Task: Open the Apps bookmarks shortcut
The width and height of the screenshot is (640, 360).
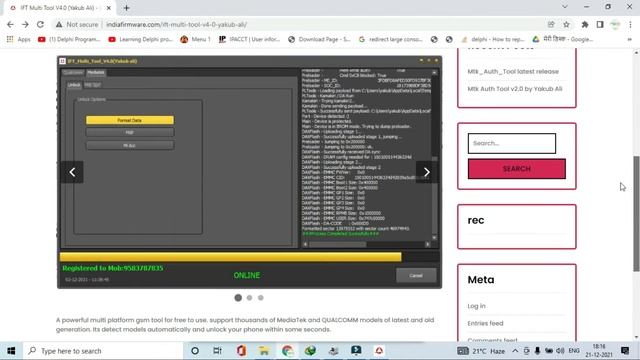Action: point(18,39)
